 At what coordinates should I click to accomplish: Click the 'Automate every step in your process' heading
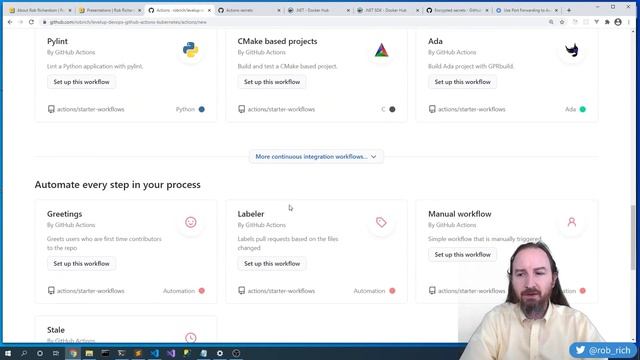click(x=118, y=184)
